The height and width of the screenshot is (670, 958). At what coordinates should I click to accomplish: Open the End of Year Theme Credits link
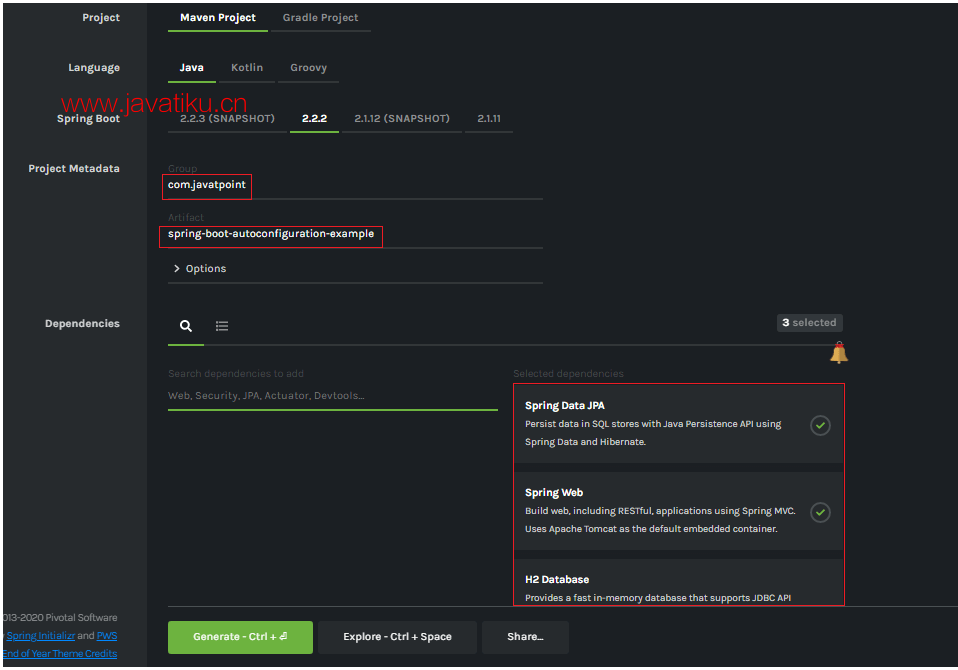tap(59, 654)
